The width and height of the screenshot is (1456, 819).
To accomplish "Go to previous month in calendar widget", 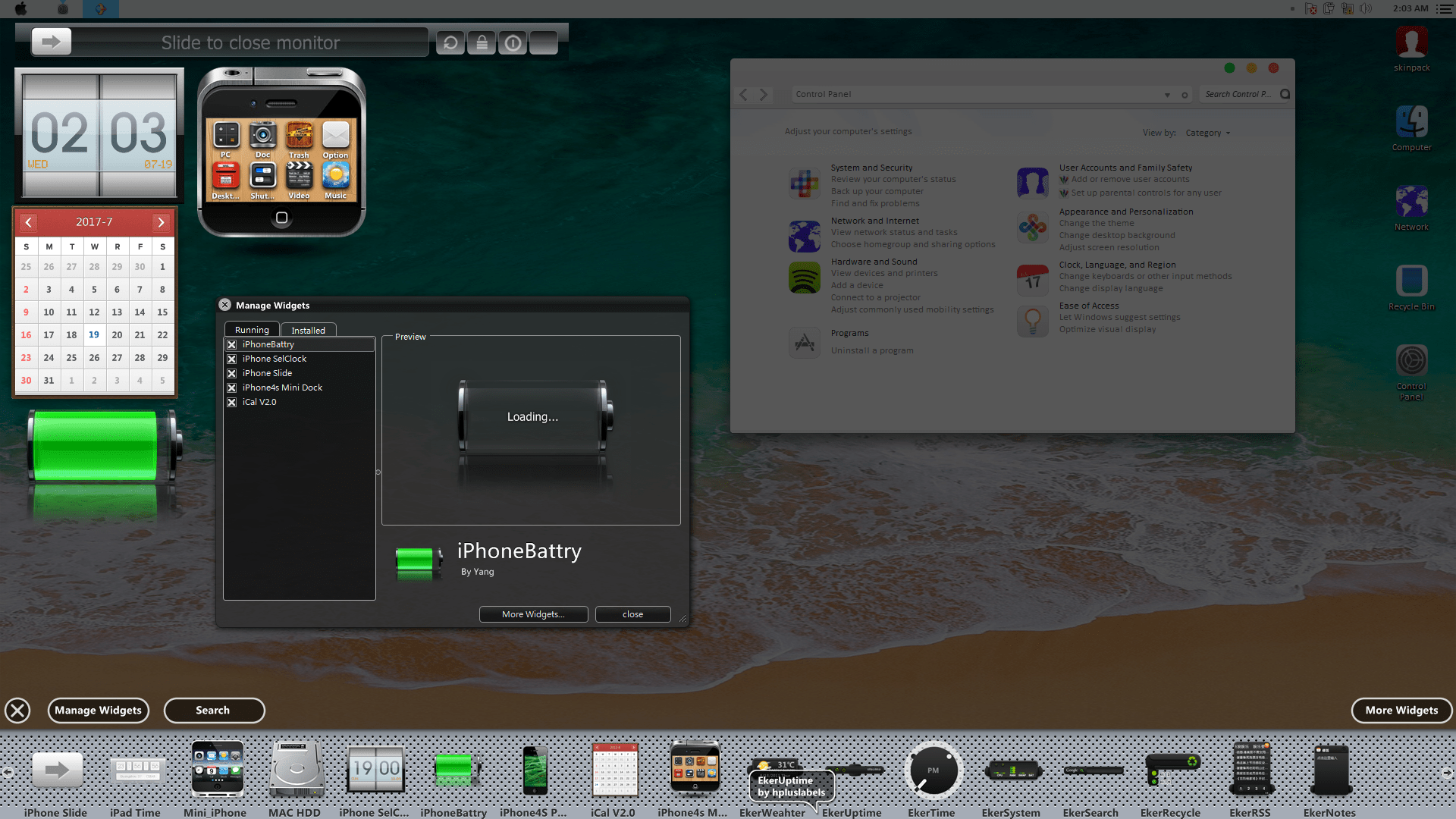I will click(29, 222).
